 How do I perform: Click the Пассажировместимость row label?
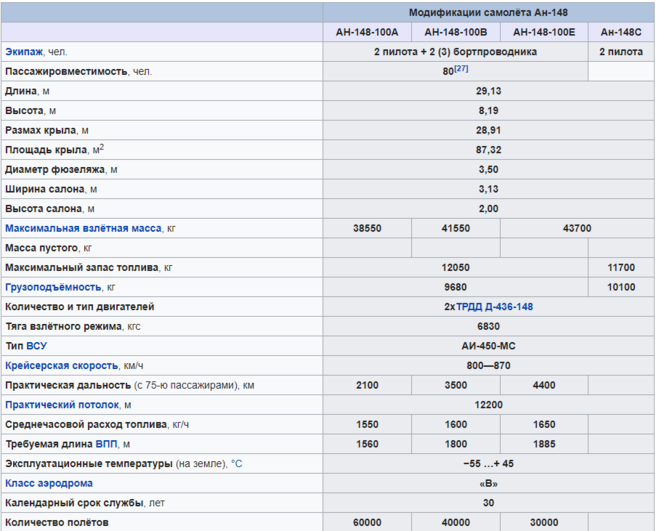[66, 71]
